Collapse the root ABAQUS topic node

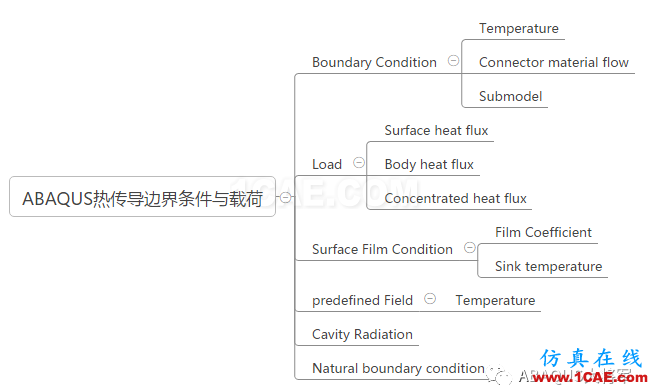click(285, 197)
